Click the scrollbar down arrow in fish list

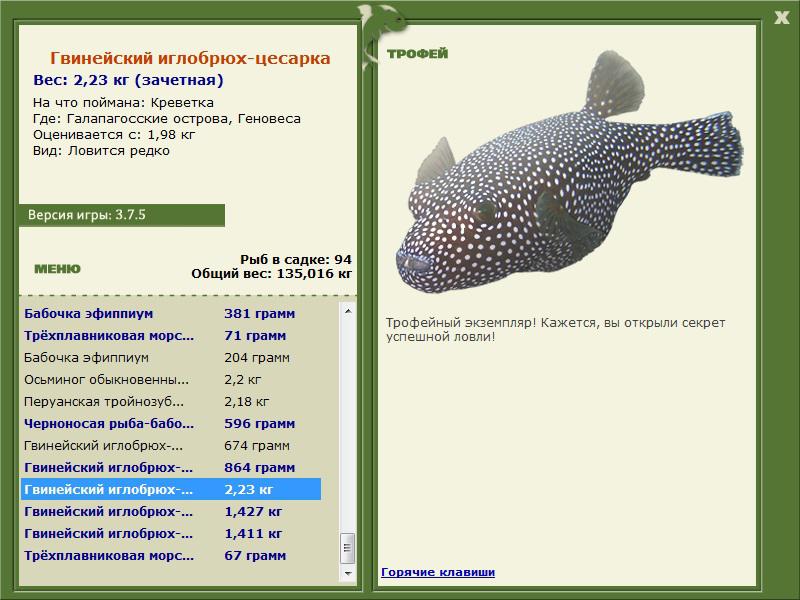click(348, 573)
